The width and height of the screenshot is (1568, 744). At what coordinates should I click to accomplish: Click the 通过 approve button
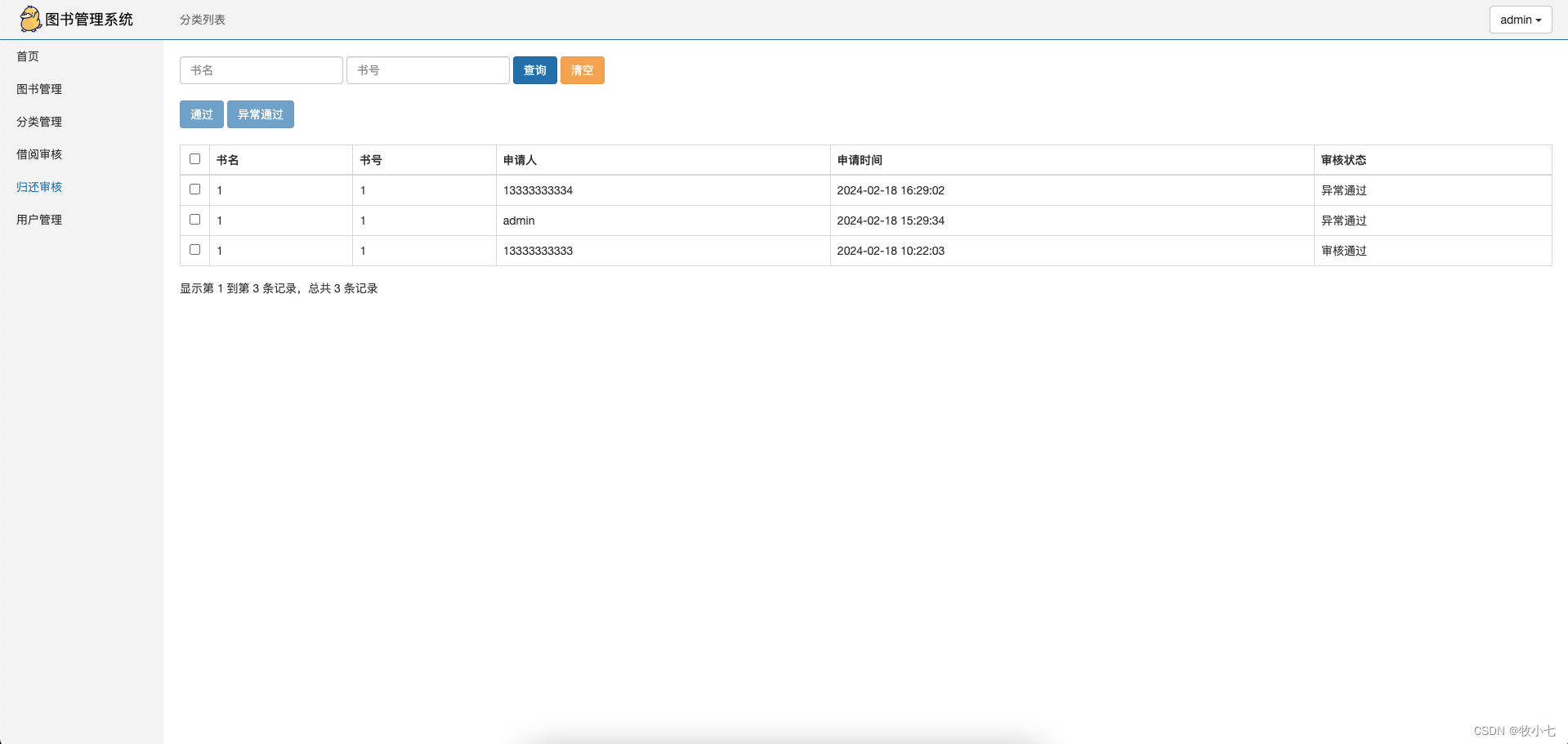tap(202, 114)
